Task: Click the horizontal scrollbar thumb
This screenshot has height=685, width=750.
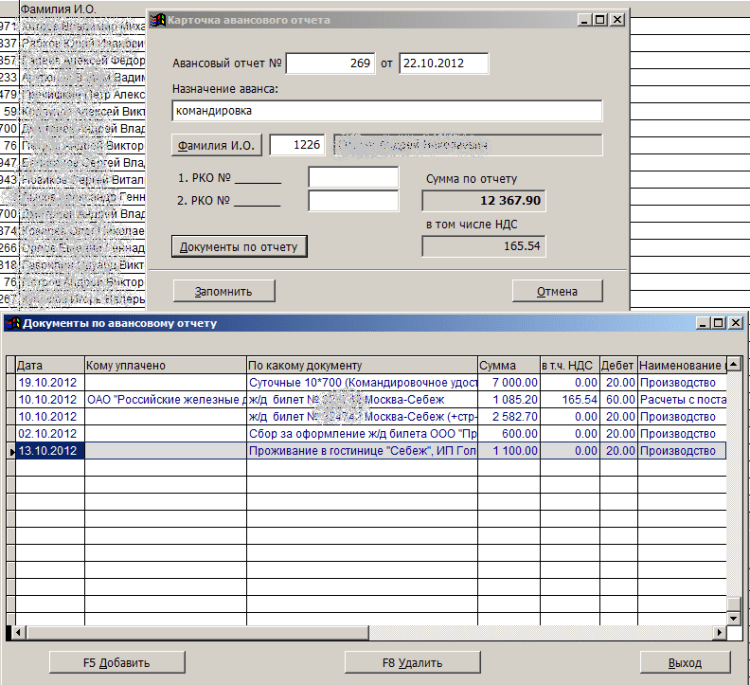Action: click(x=198, y=632)
